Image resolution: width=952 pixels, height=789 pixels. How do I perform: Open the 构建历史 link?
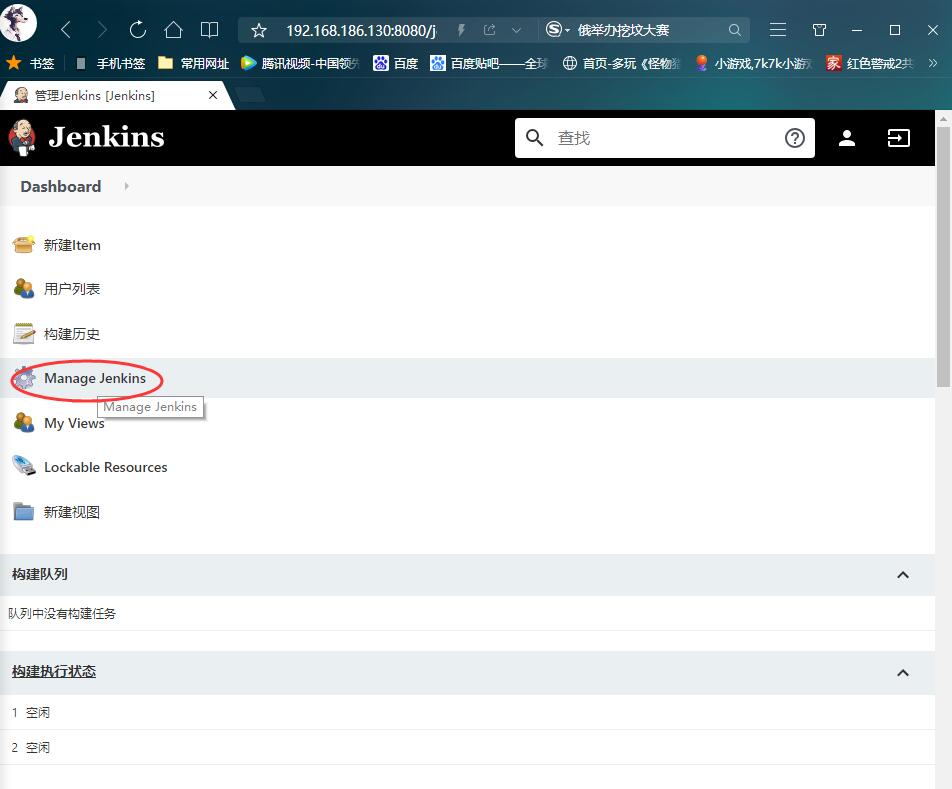72,334
